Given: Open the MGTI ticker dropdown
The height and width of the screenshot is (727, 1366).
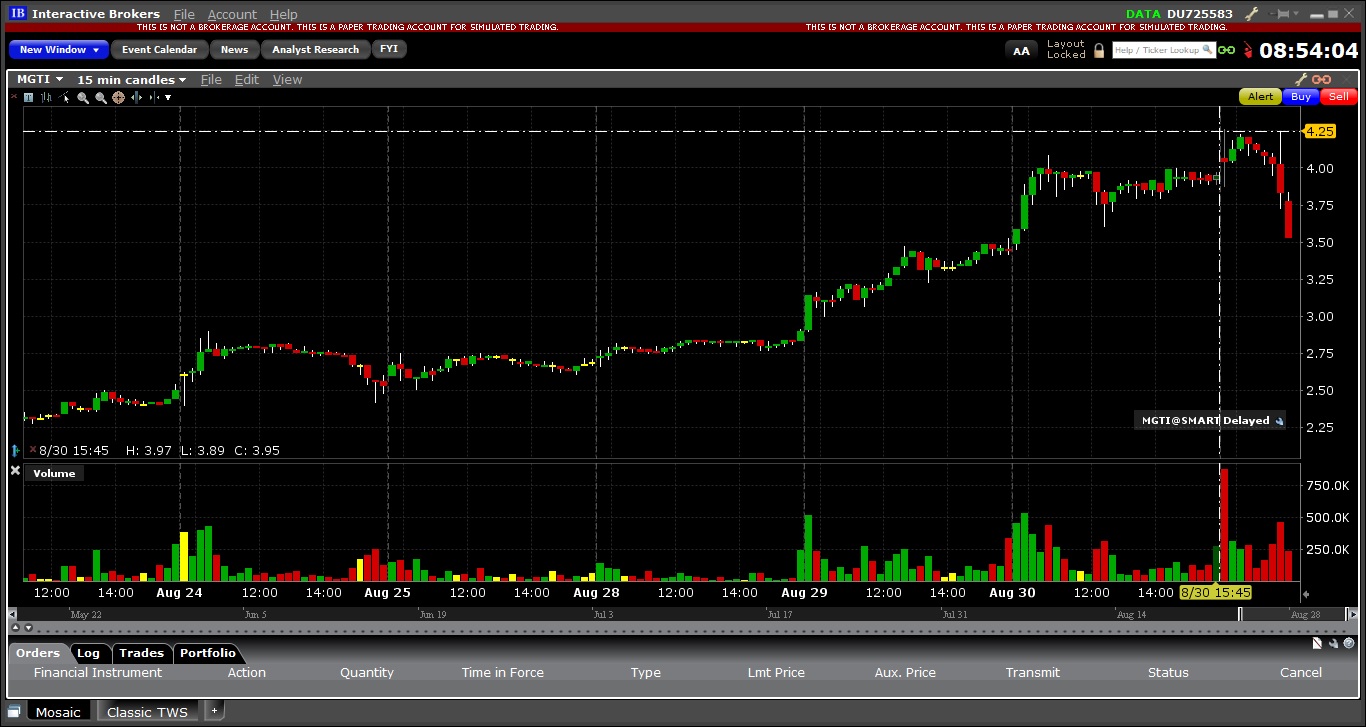Looking at the screenshot, I should click(40, 79).
